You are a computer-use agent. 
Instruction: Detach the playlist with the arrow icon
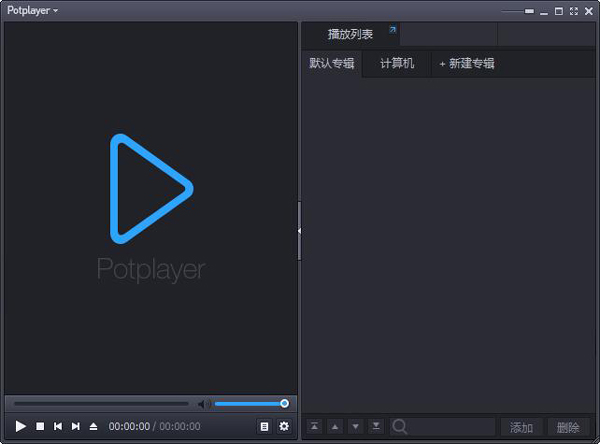(x=393, y=29)
